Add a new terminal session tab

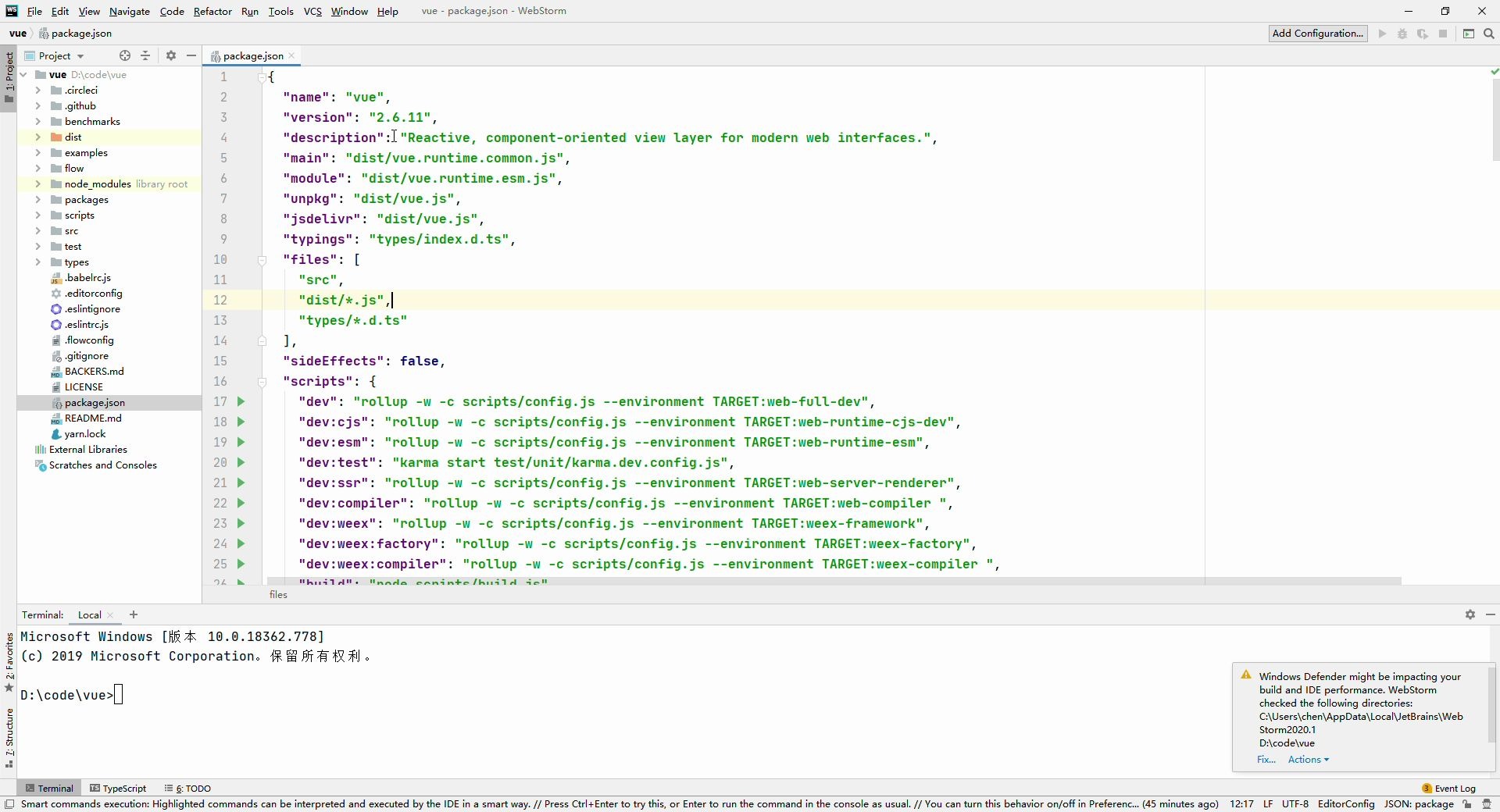tap(134, 614)
